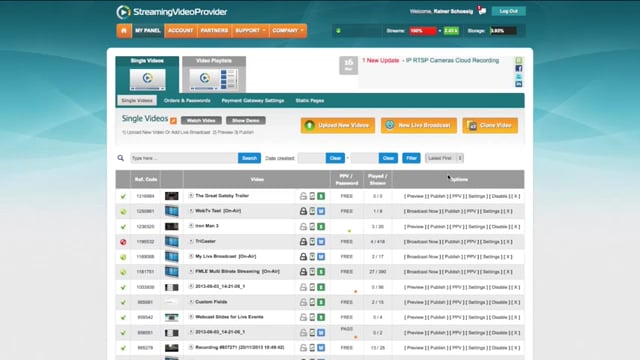Image resolution: width=640 pixels, height=360 pixels.
Task: Open the Account menu item
Action: click(x=180, y=31)
